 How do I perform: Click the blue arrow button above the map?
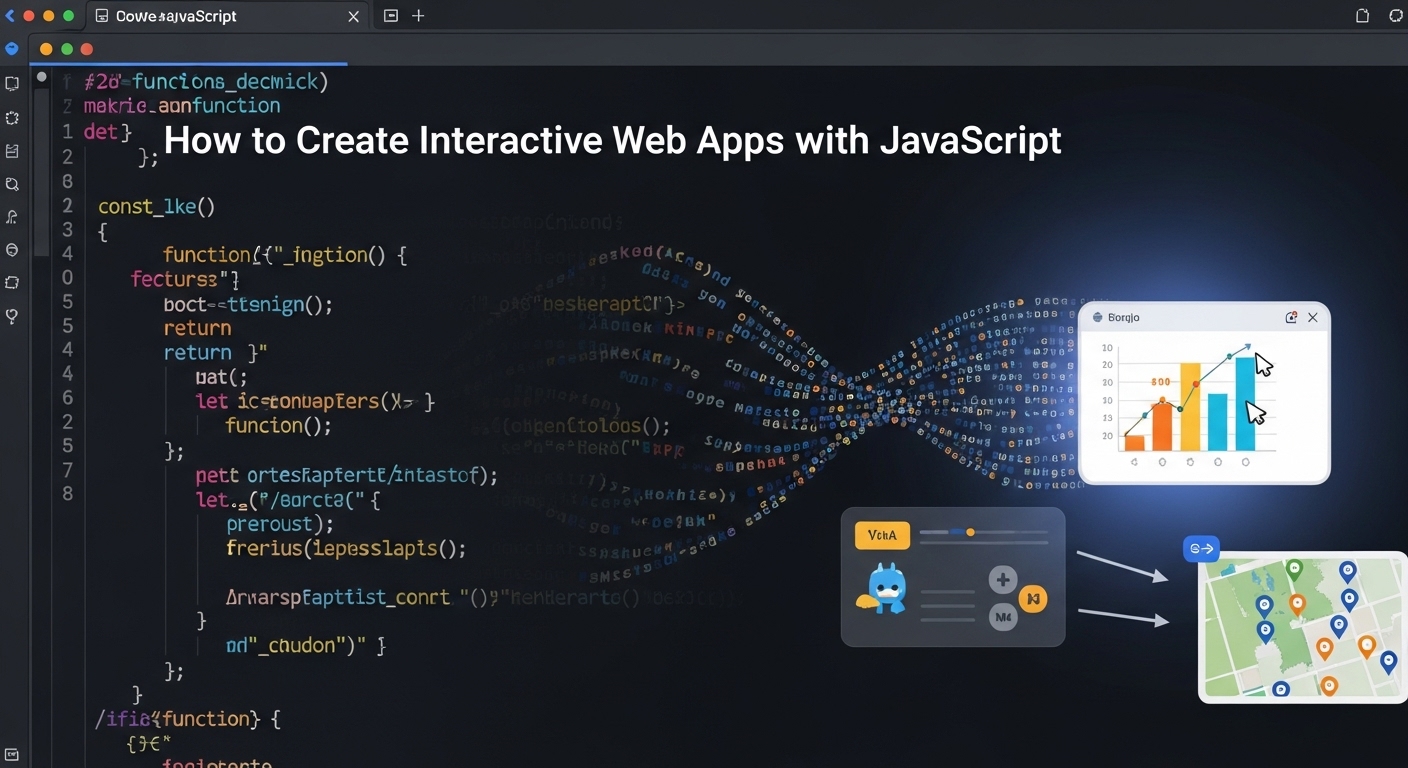pos(1200,548)
